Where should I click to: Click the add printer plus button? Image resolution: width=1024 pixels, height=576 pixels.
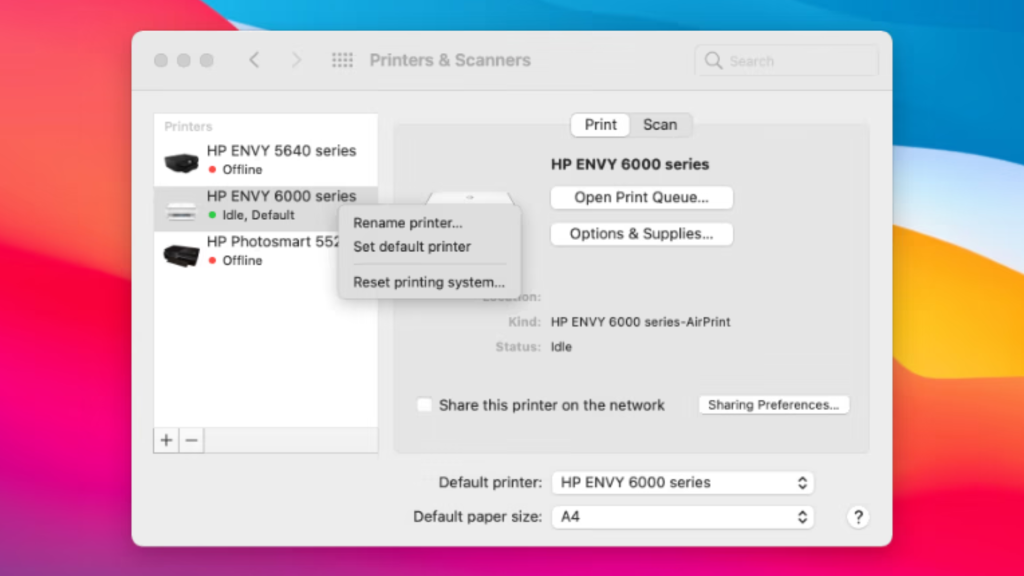(166, 440)
